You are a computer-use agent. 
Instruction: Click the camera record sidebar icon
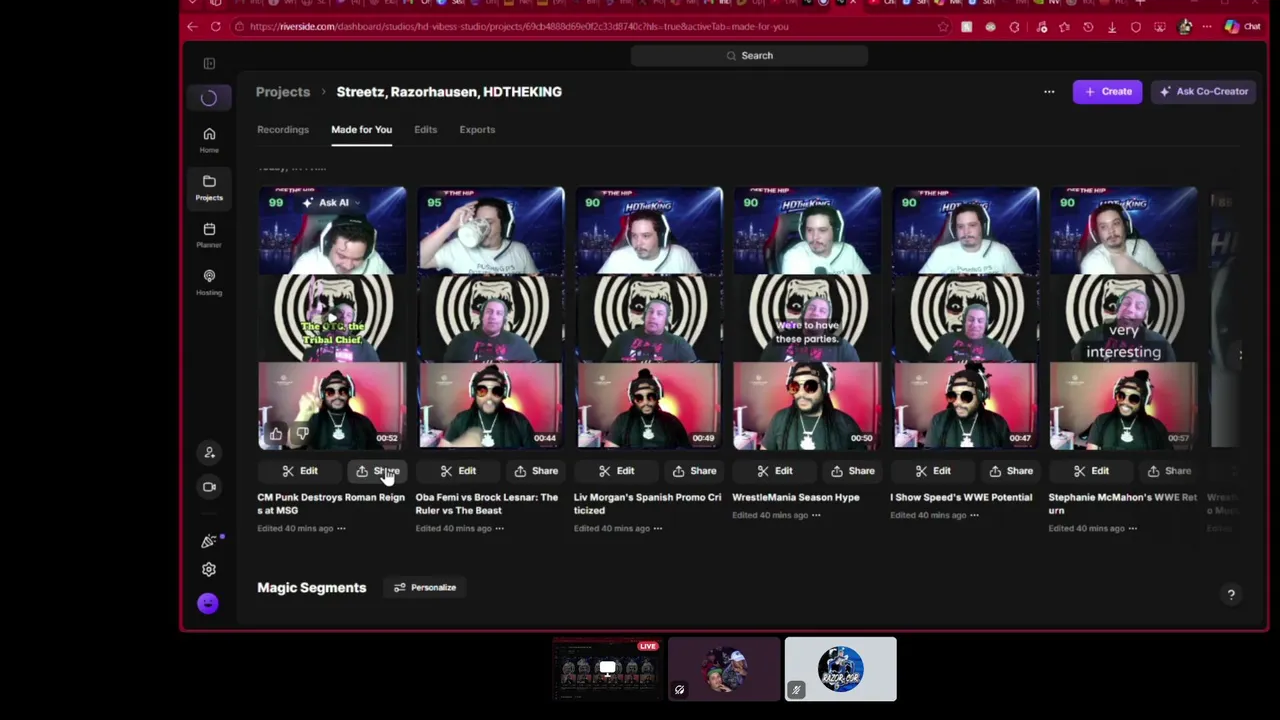(209, 487)
